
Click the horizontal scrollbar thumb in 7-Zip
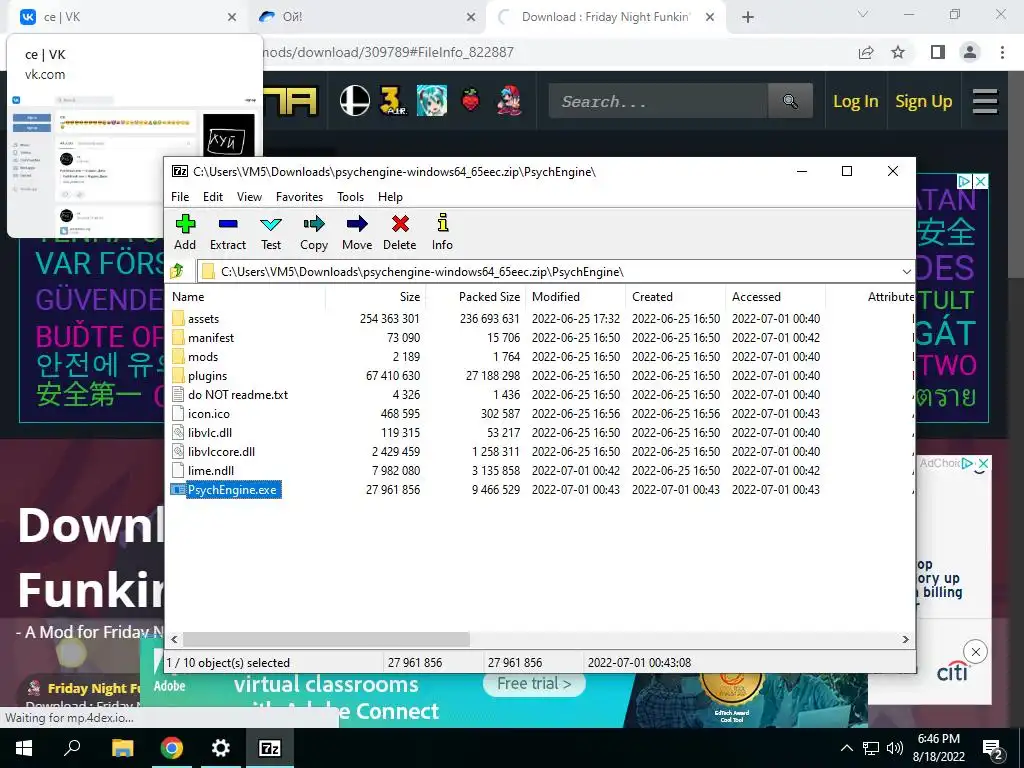coord(326,639)
